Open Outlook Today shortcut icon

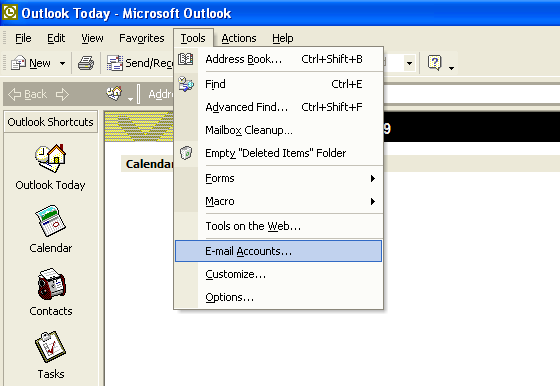point(50,158)
